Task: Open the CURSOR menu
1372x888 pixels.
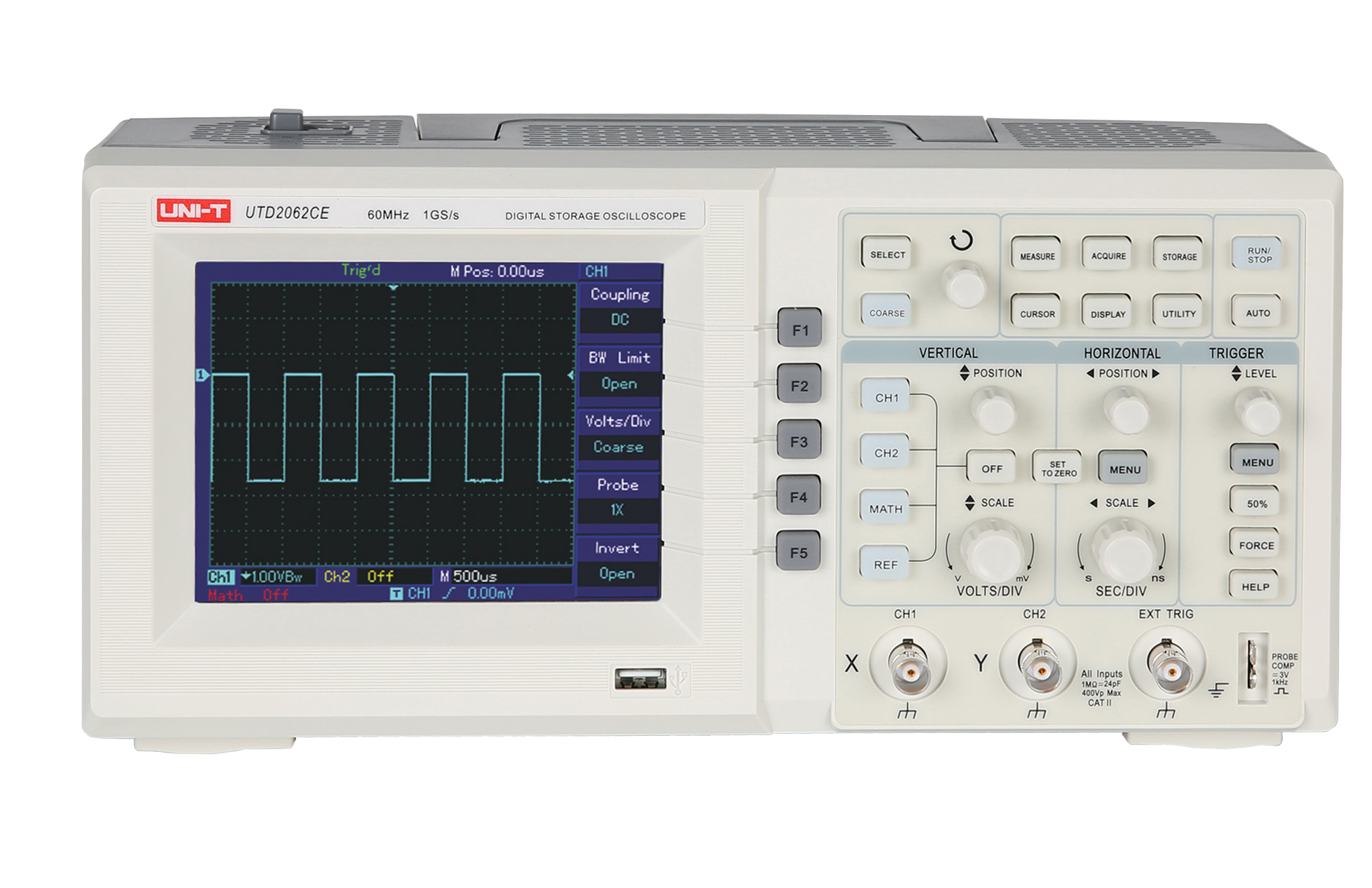Action: (x=1037, y=313)
